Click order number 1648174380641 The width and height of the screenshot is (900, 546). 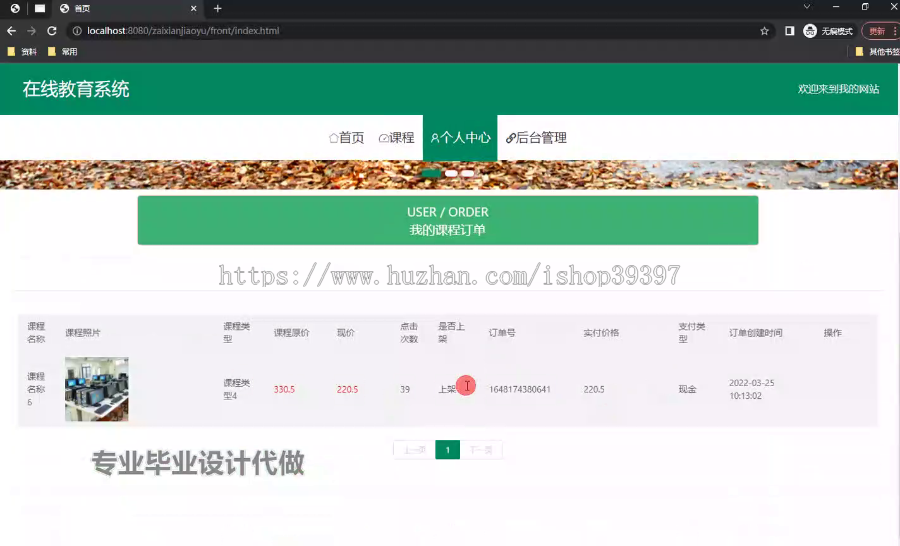click(520, 389)
